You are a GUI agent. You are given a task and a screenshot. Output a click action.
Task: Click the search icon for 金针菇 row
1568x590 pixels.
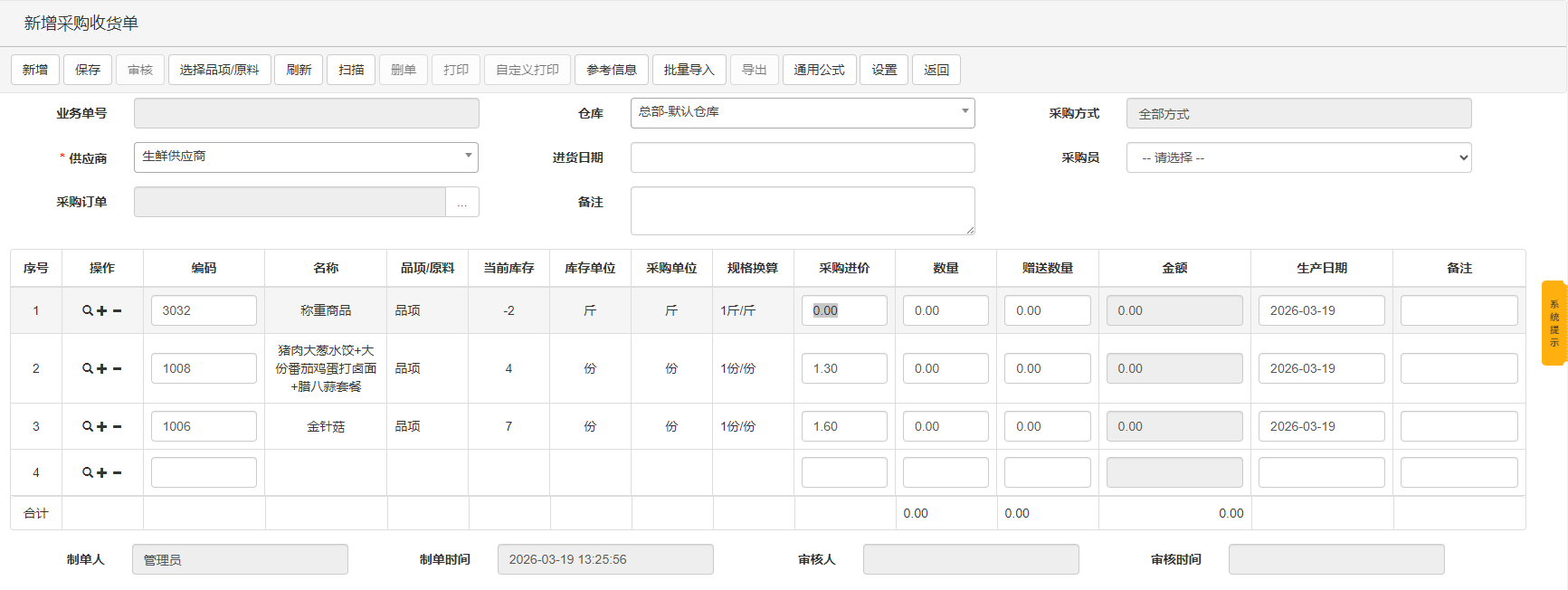point(88,426)
